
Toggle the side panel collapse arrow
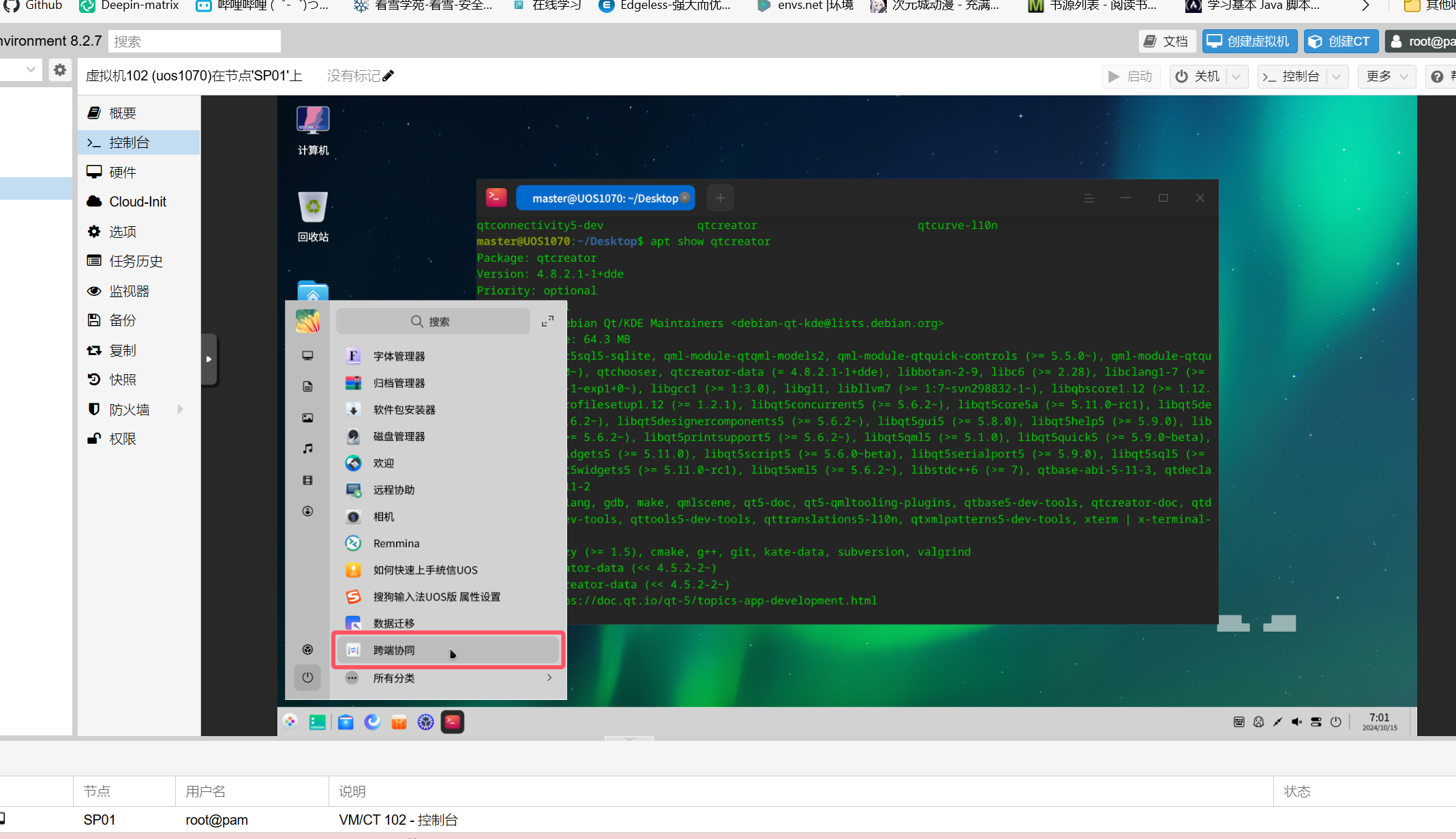tap(209, 359)
